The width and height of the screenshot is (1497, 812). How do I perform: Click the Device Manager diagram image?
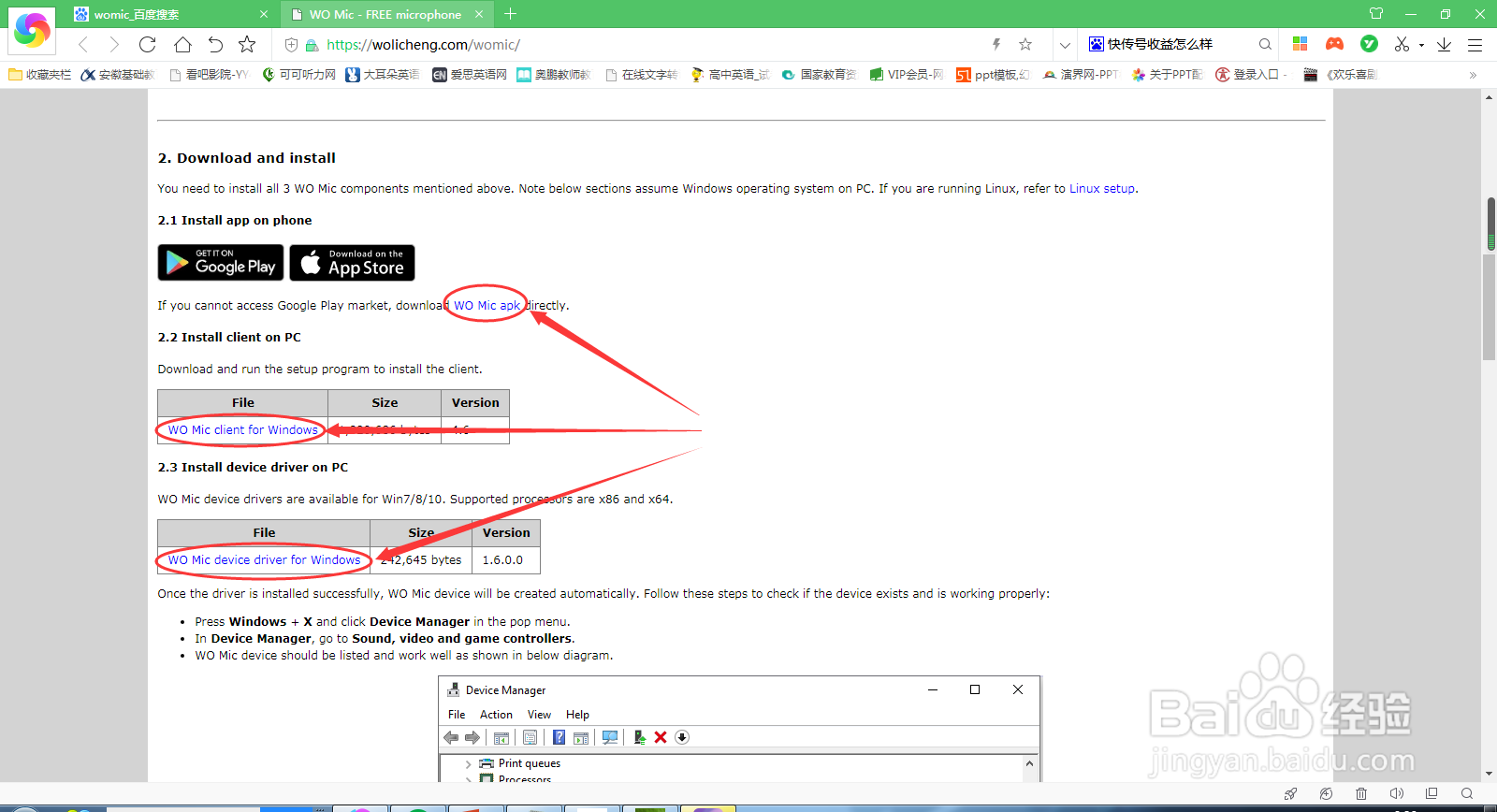pos(739,729)
